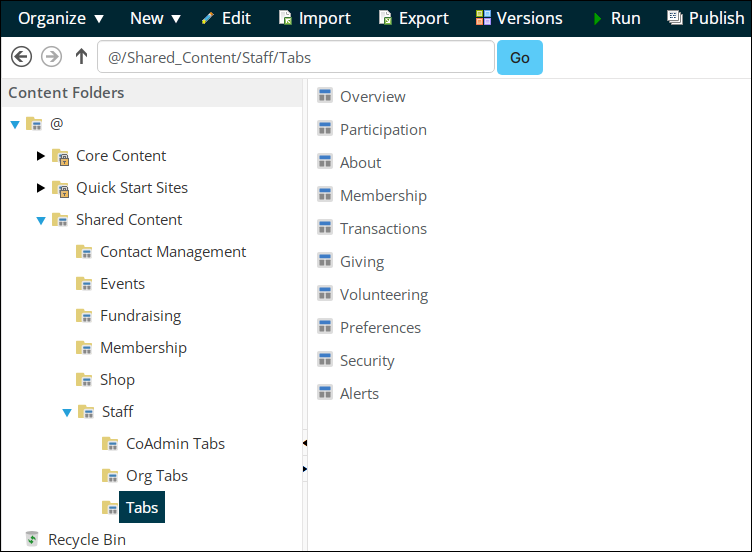Collapse the Shared Content folder

tap(41, 221)
